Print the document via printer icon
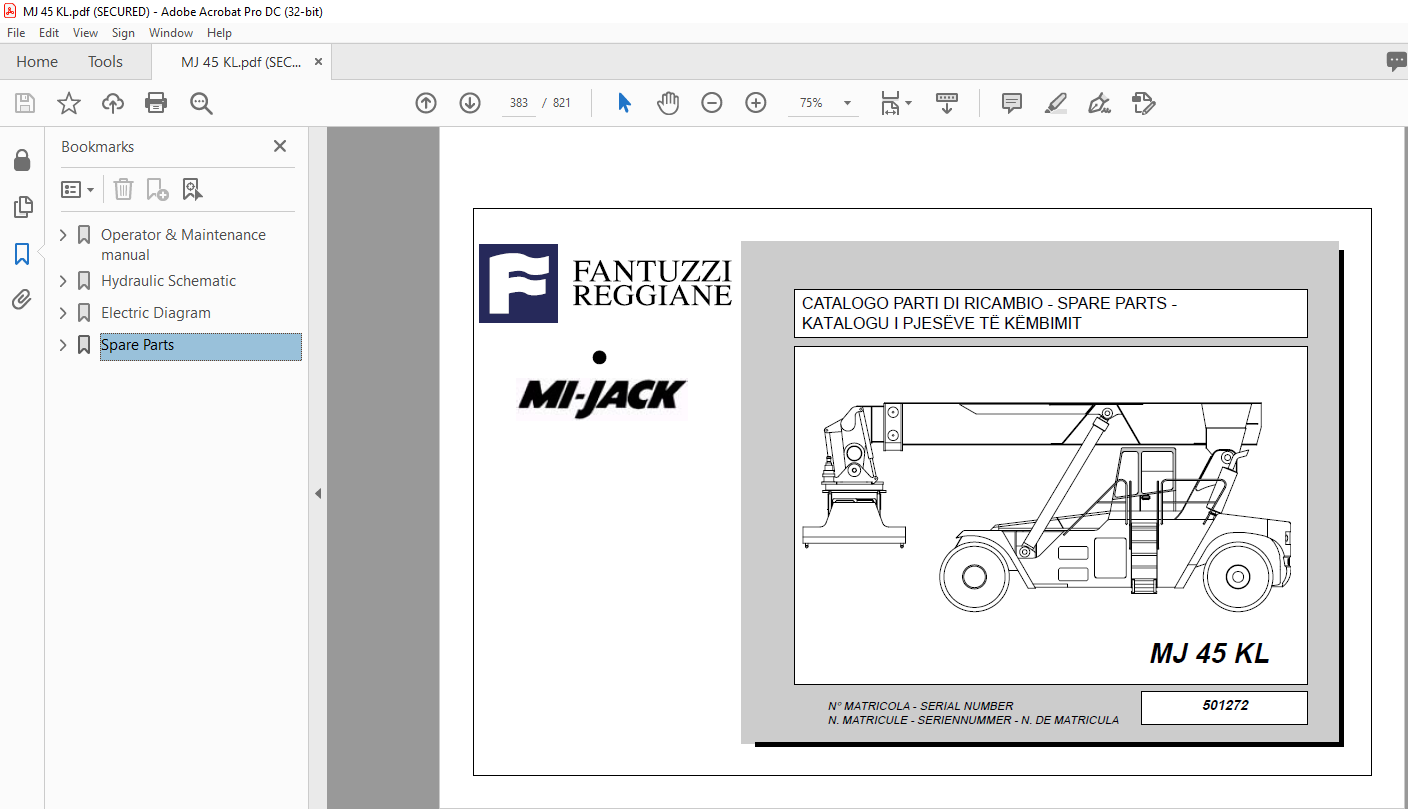Image resolution: width=1408 pixels, height=809 pixels. [x=156, y=103]
